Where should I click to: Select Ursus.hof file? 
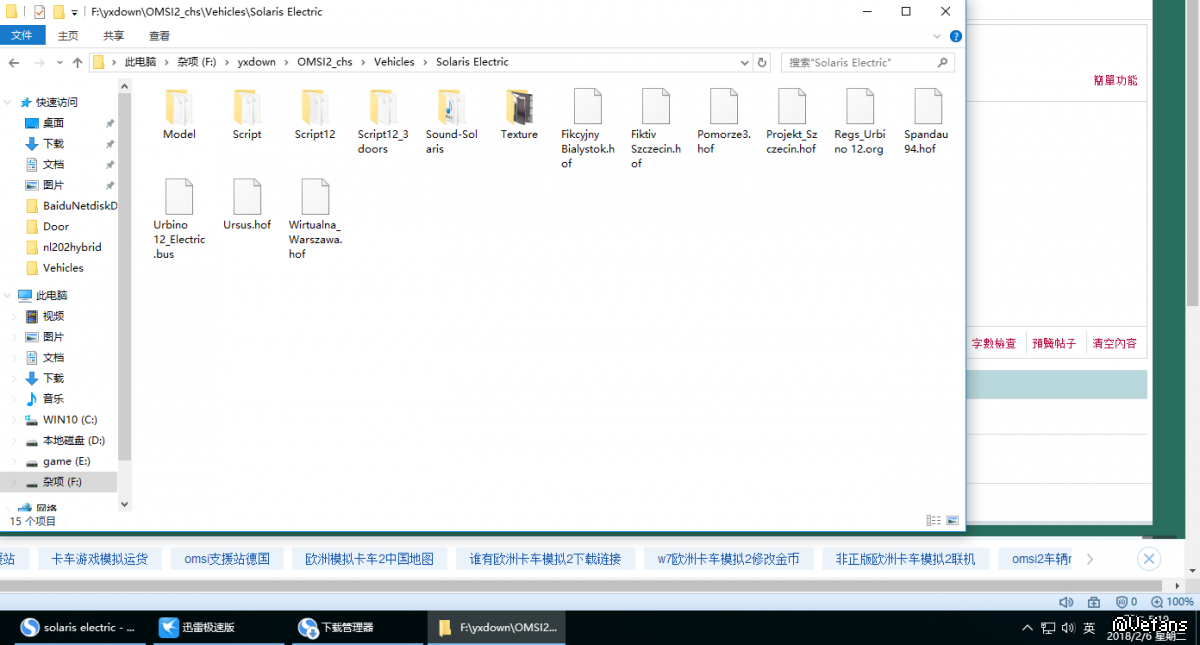pyautogui.click(x=247, y=205)
